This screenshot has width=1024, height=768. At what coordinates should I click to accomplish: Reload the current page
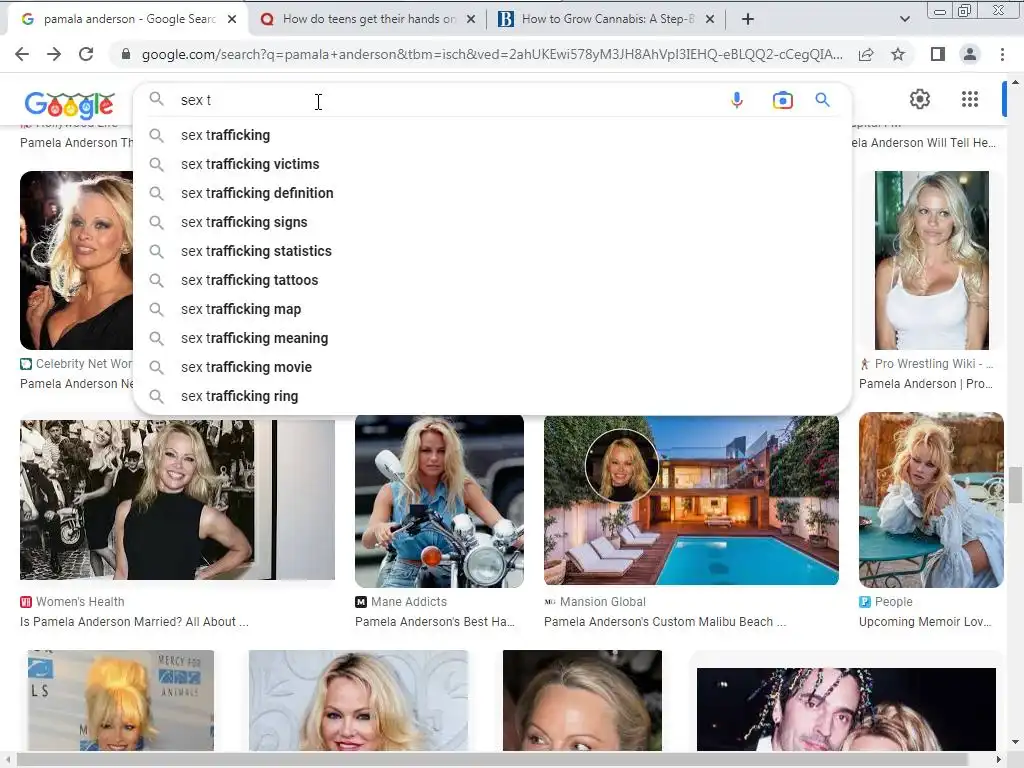pos(86,54)
